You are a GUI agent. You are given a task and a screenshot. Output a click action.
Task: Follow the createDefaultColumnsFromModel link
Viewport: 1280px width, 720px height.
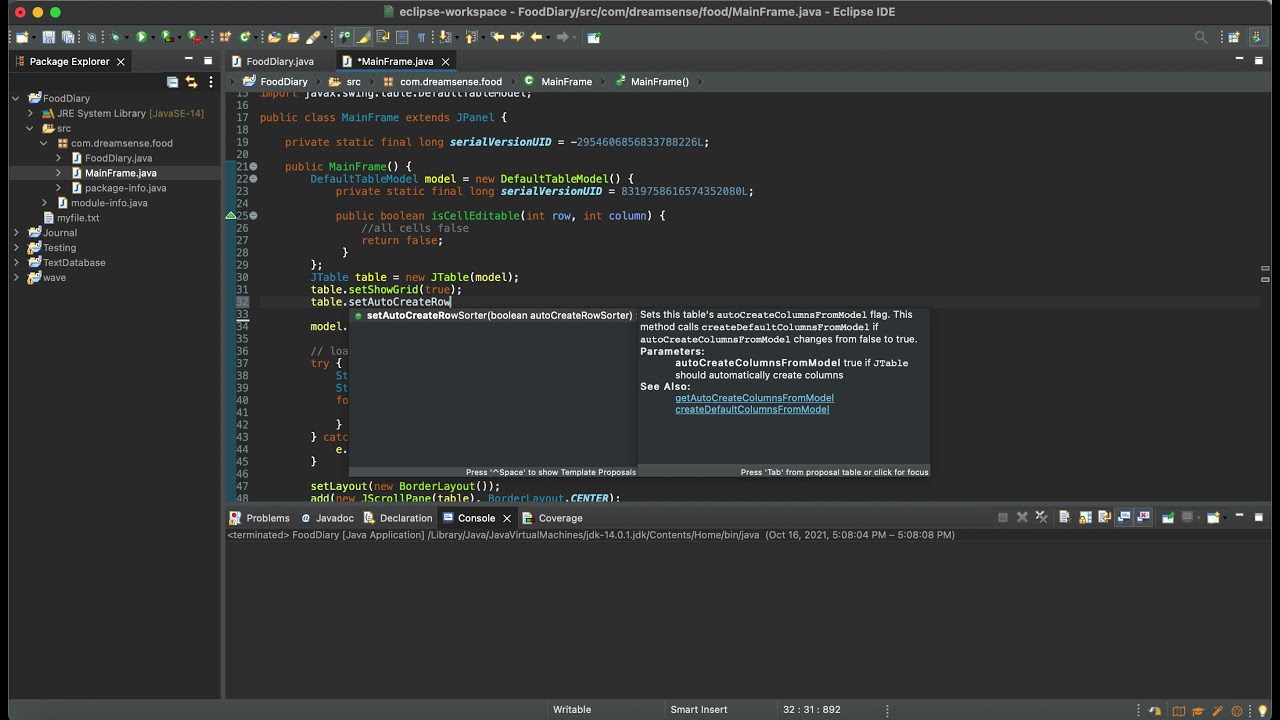pyautogui.click(x=751, y=410)
